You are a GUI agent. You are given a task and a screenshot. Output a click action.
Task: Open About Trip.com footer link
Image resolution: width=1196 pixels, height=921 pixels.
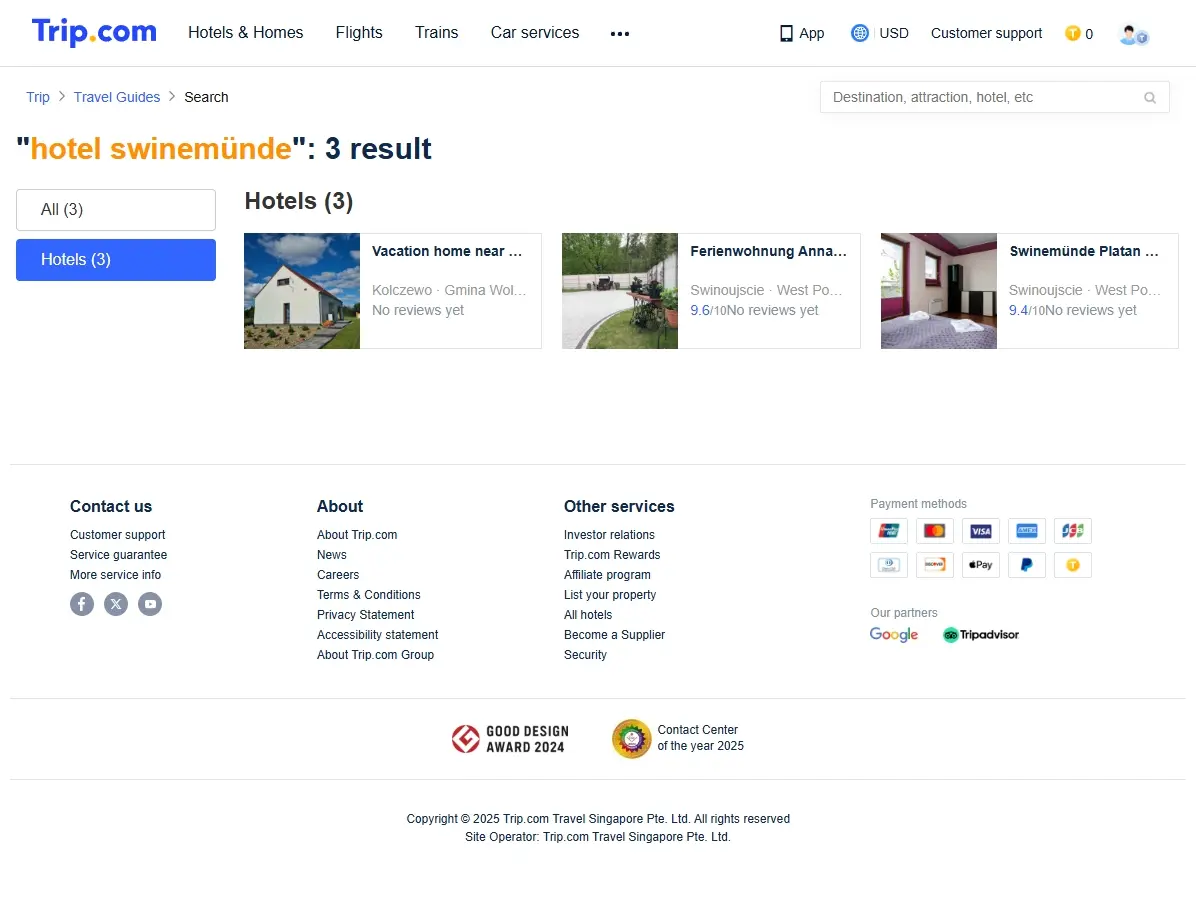click(x=357, y=535)
